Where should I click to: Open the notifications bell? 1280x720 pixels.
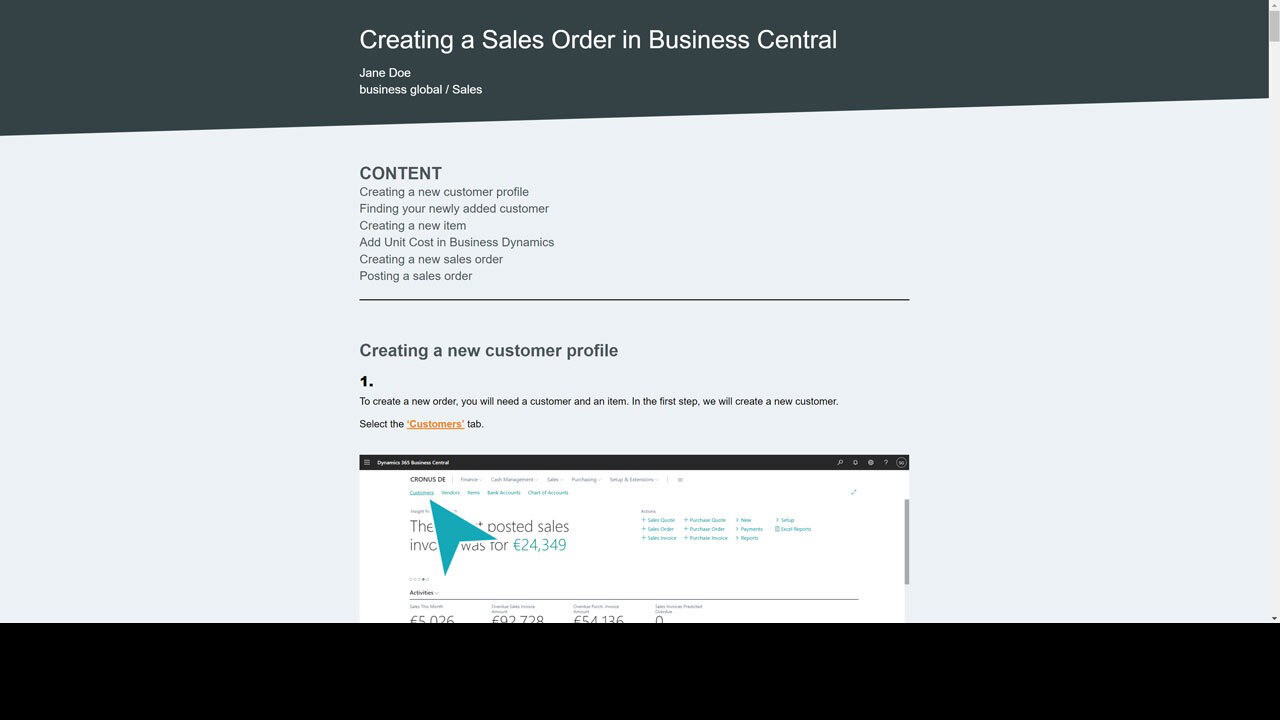pos(855,463)
